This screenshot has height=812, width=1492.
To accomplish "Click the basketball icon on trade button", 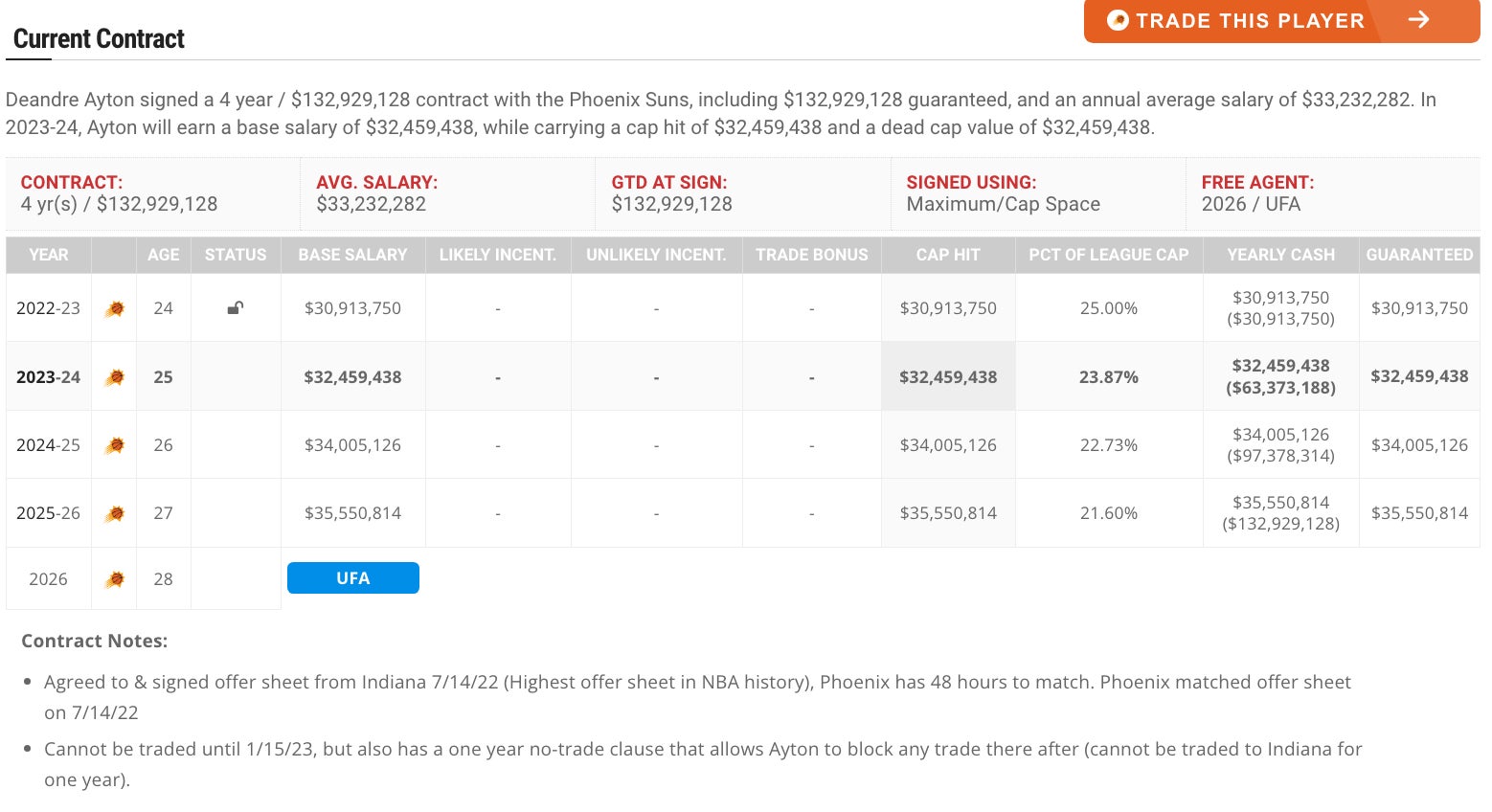I will coord(1117,20).
